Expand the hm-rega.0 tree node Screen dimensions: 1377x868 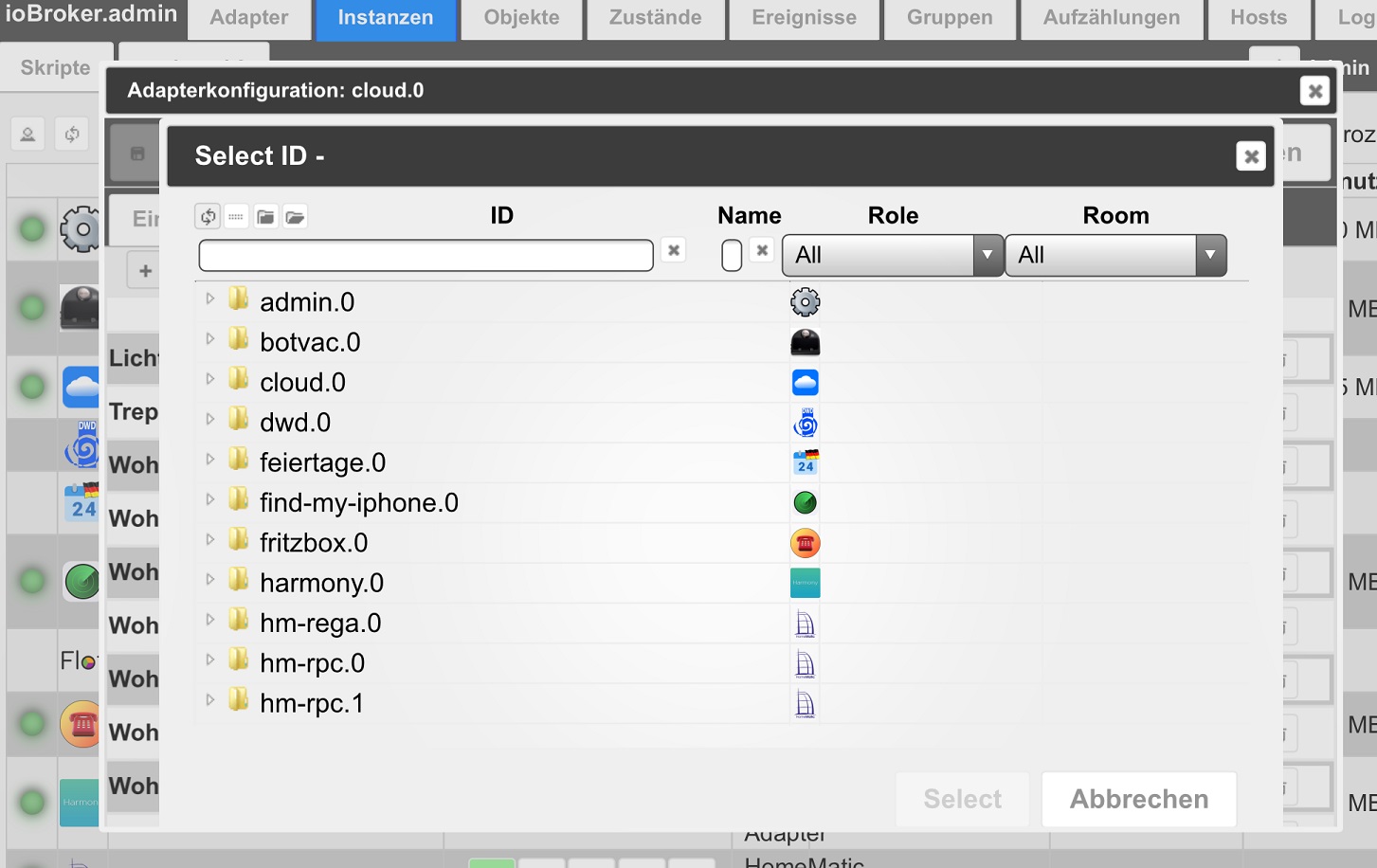click(x=210, y=620)
